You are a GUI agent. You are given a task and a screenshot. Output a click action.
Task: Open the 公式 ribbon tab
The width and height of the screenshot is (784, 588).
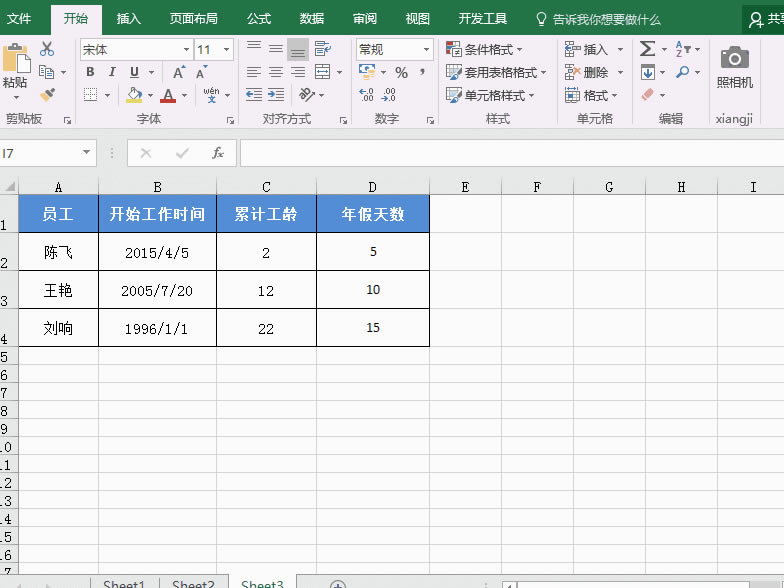pyautogui.click(x=258, y=18)
